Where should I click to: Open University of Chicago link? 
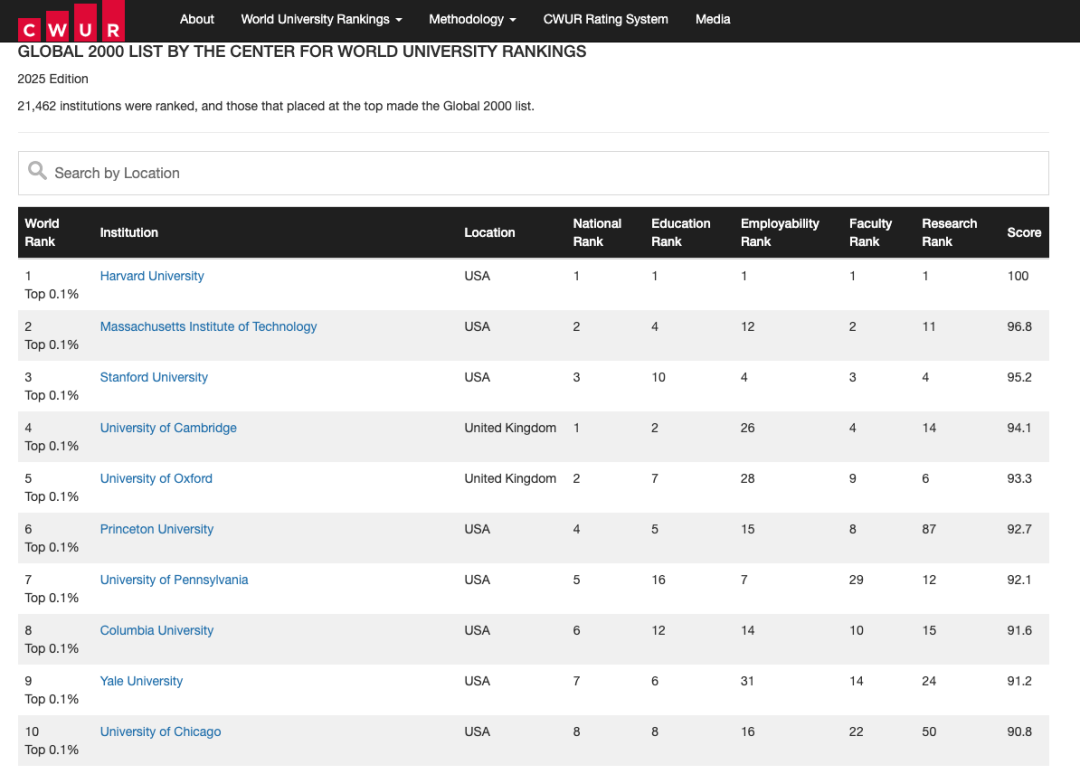(160, 731)
